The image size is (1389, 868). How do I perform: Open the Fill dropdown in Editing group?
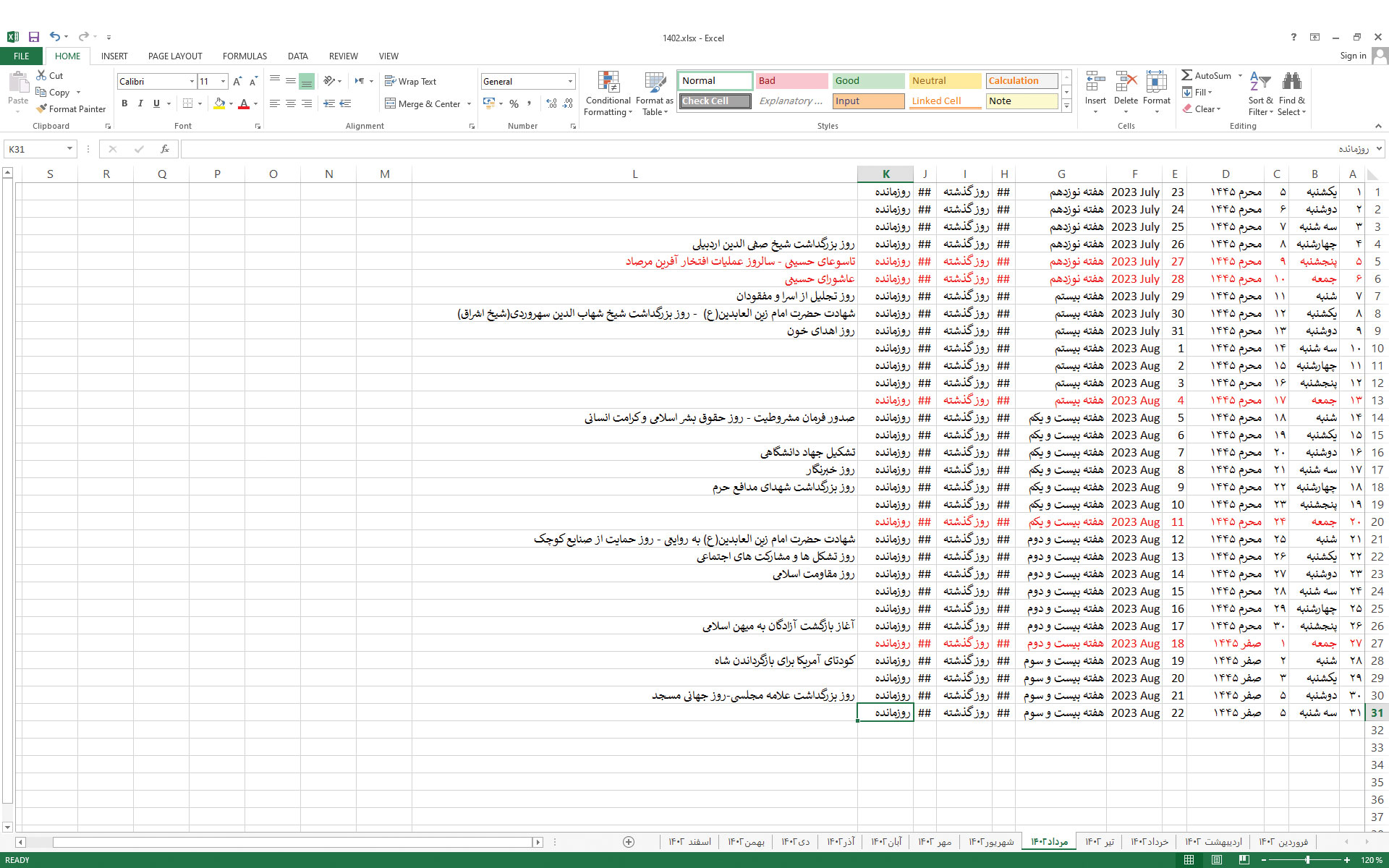pos(1197,92)
